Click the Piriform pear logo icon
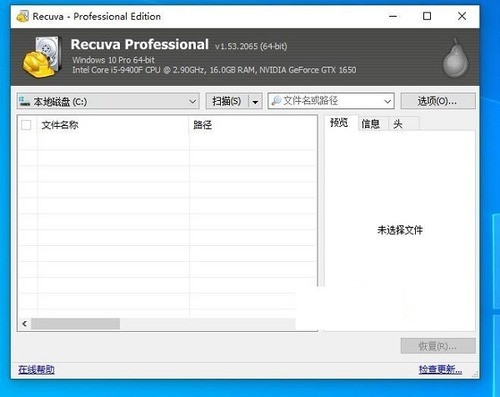 coord(456,58)
